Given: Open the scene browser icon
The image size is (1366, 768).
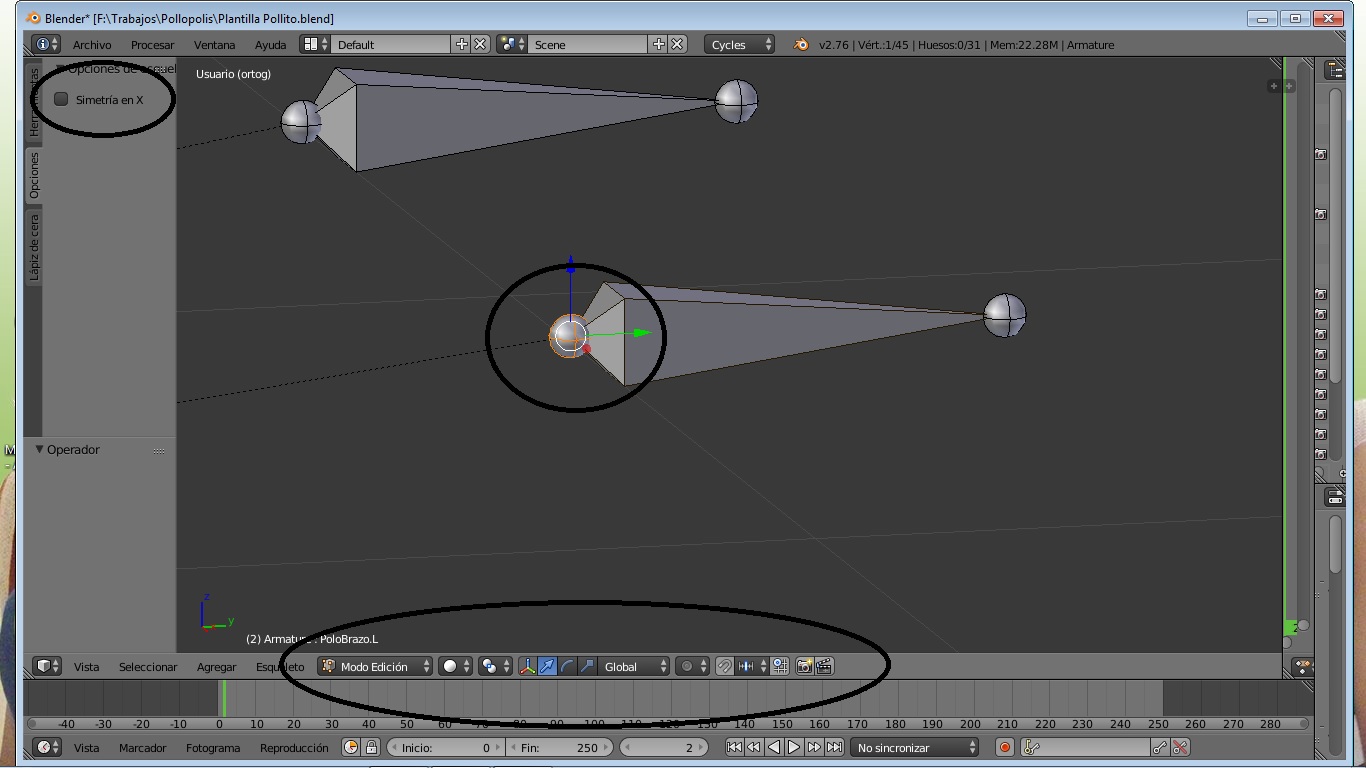Looking at the screenshot, I should (x=512, y=45).
